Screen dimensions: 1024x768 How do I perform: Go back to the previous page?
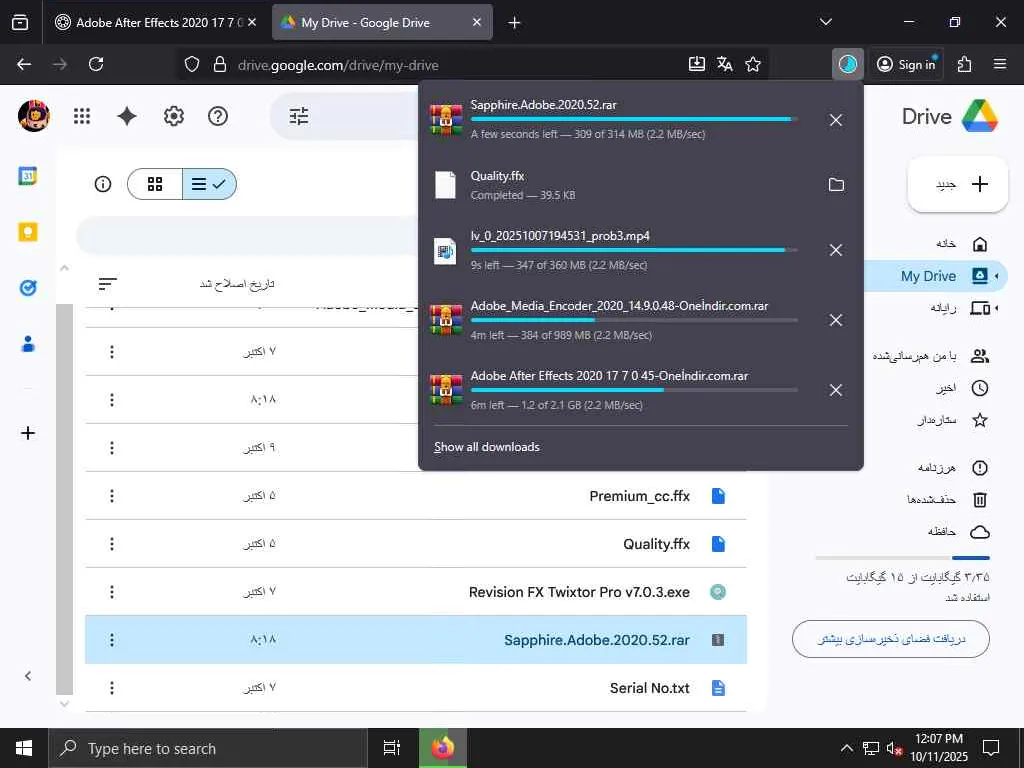pyautogui.click(x=24, y=64)
